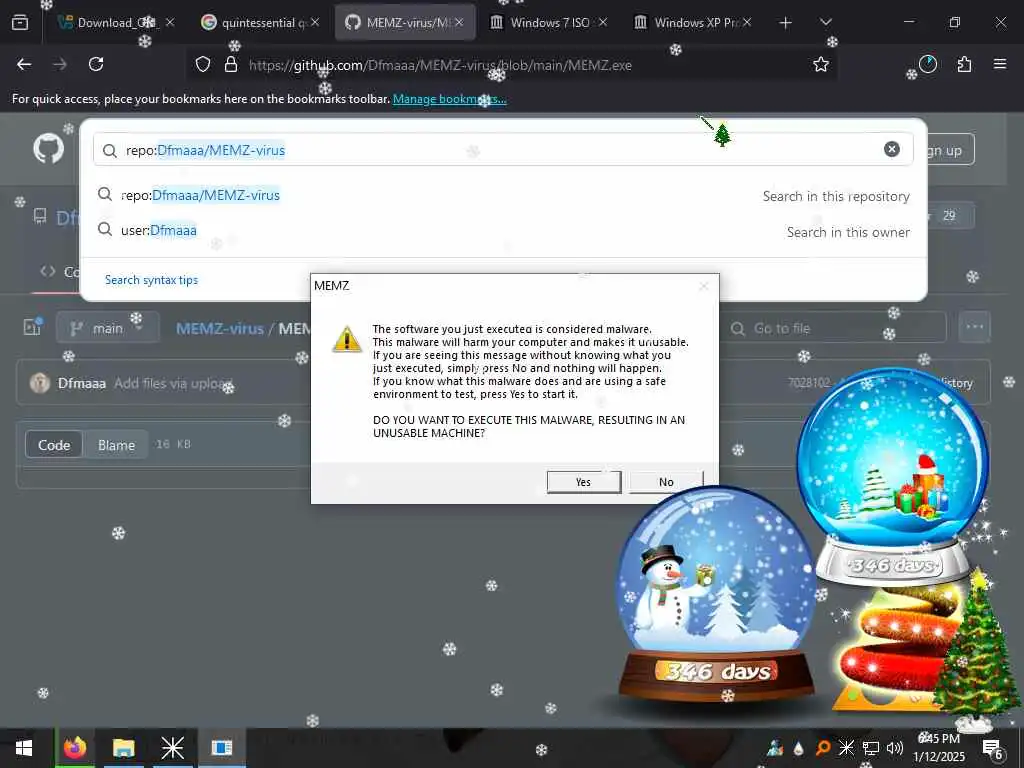Click the orange magnifier tray icon
This screenshot has height=768, width=1024.
point(823,748)
